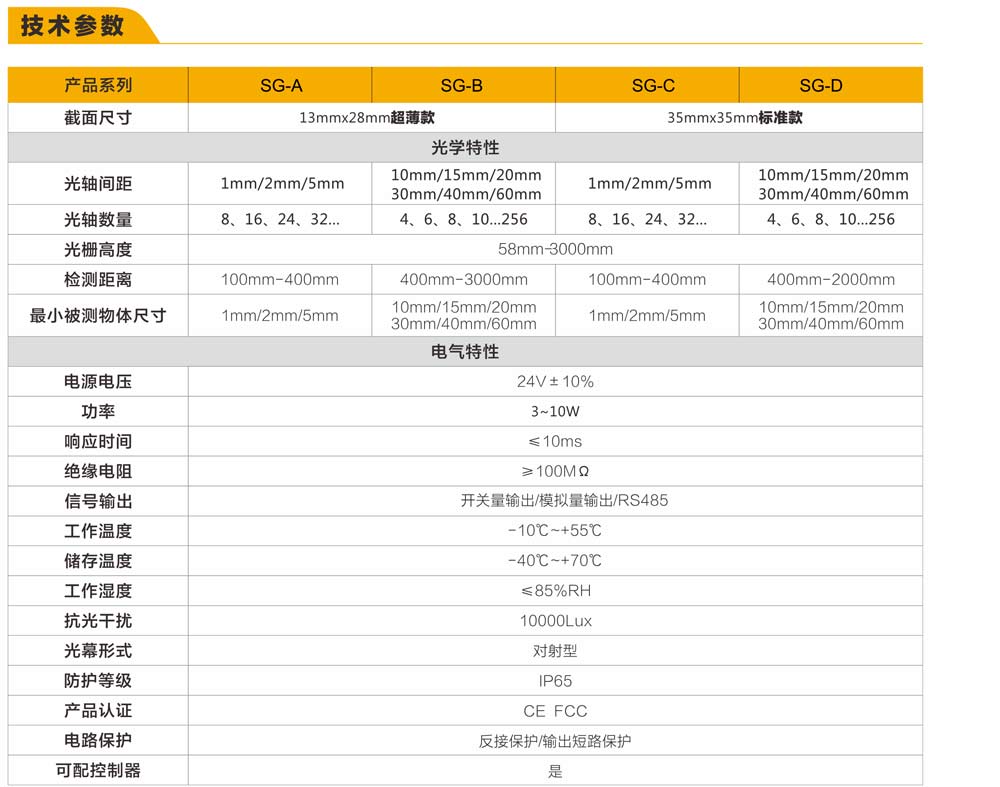Click the 400mm-2000mm detection distance cell

(830, 280)
